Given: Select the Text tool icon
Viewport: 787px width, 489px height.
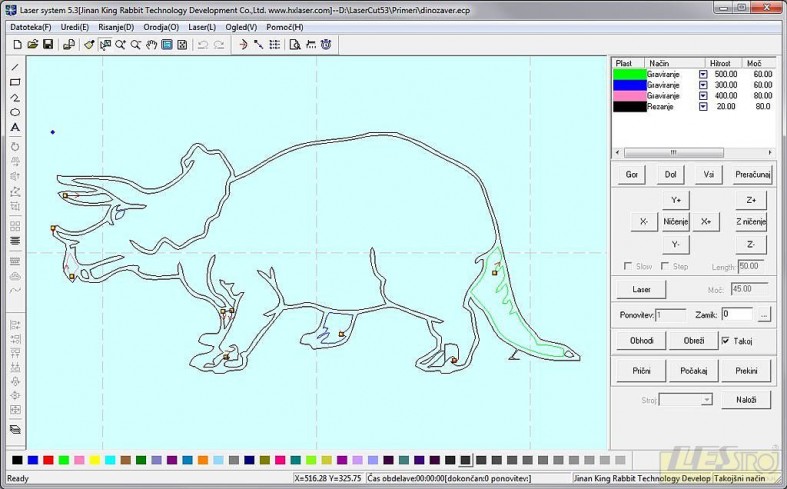Looking at the screenshot, I should (15, 128).
